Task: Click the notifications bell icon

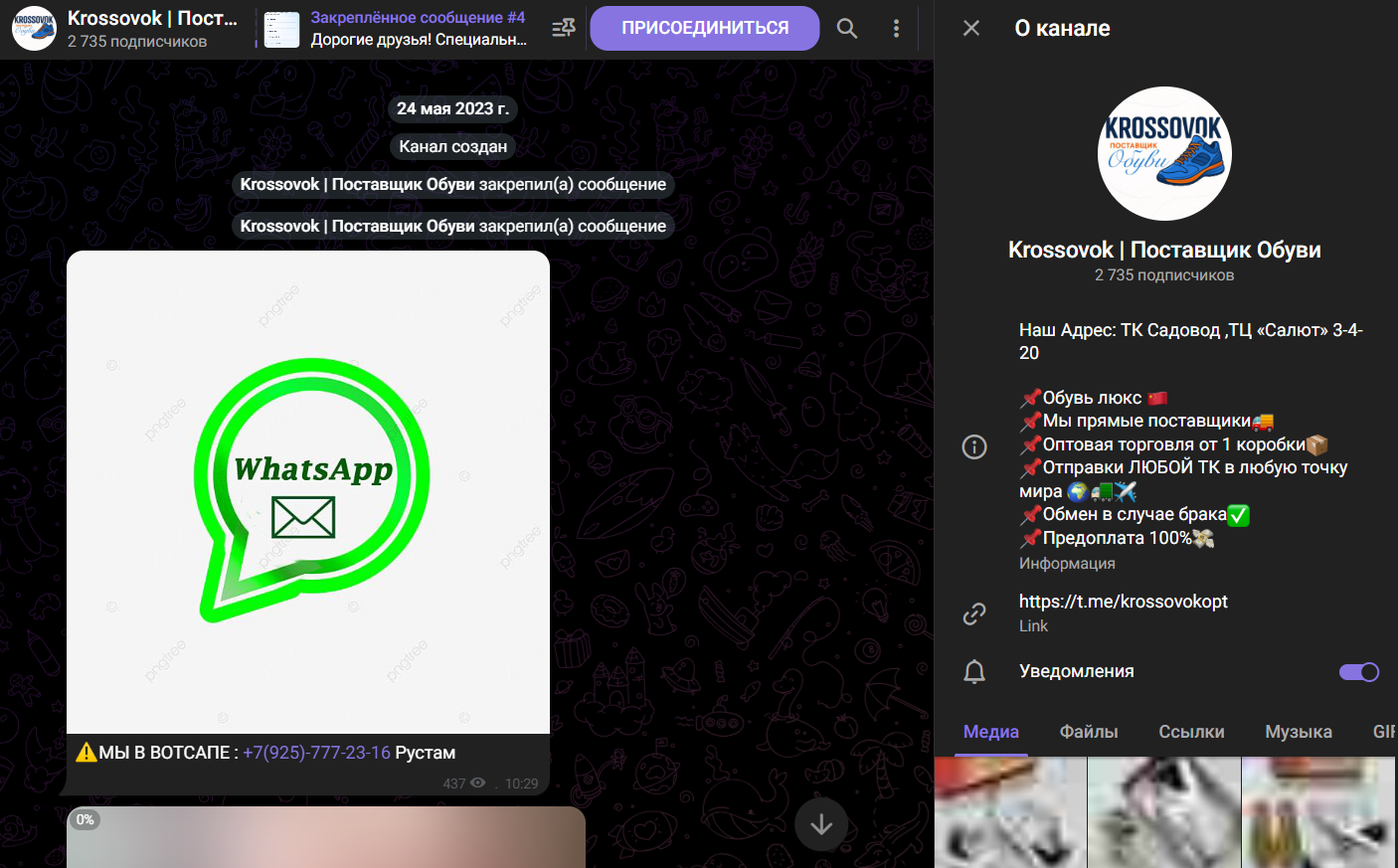Action: point(974,672)
